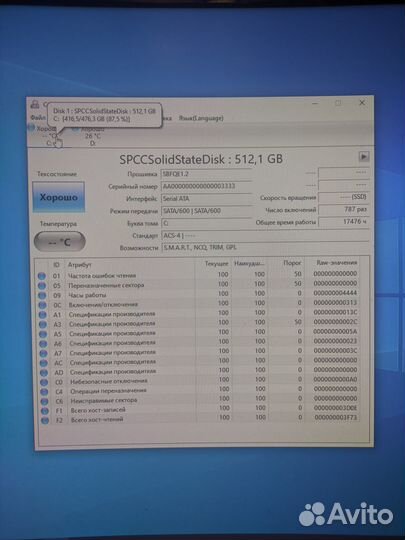Select the Всего хост-записей attribute
Screen dimensions: 405x540
[98, 410]
